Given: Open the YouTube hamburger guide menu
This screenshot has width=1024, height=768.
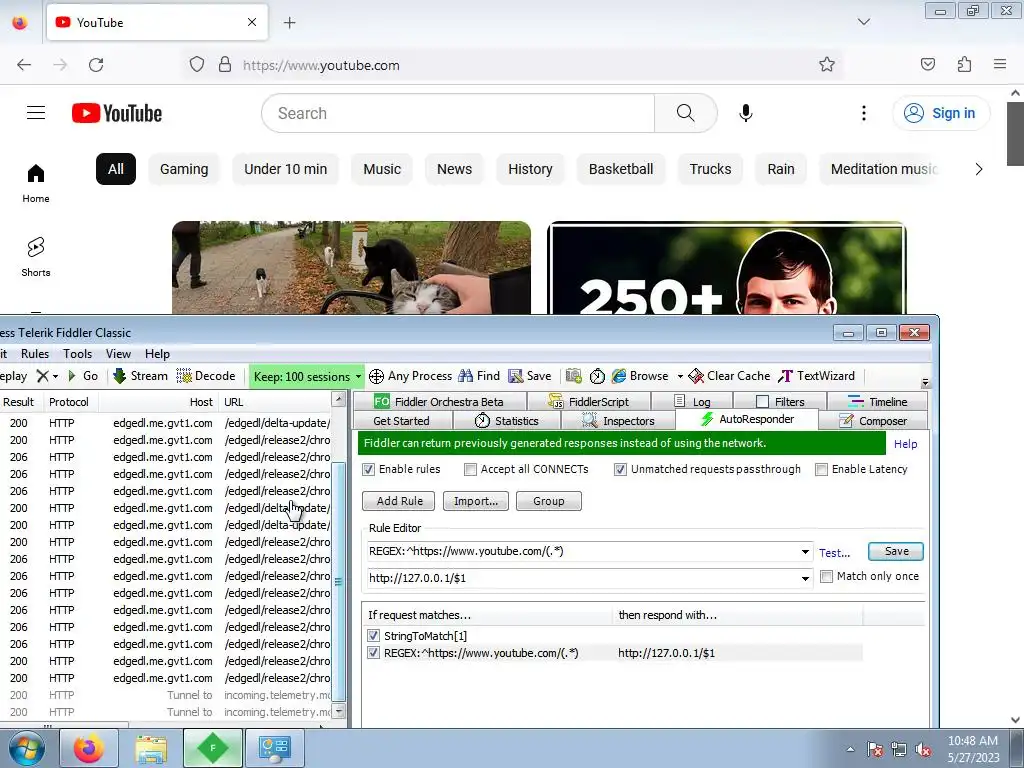Looking at the screenshot, I should point(36,113).
